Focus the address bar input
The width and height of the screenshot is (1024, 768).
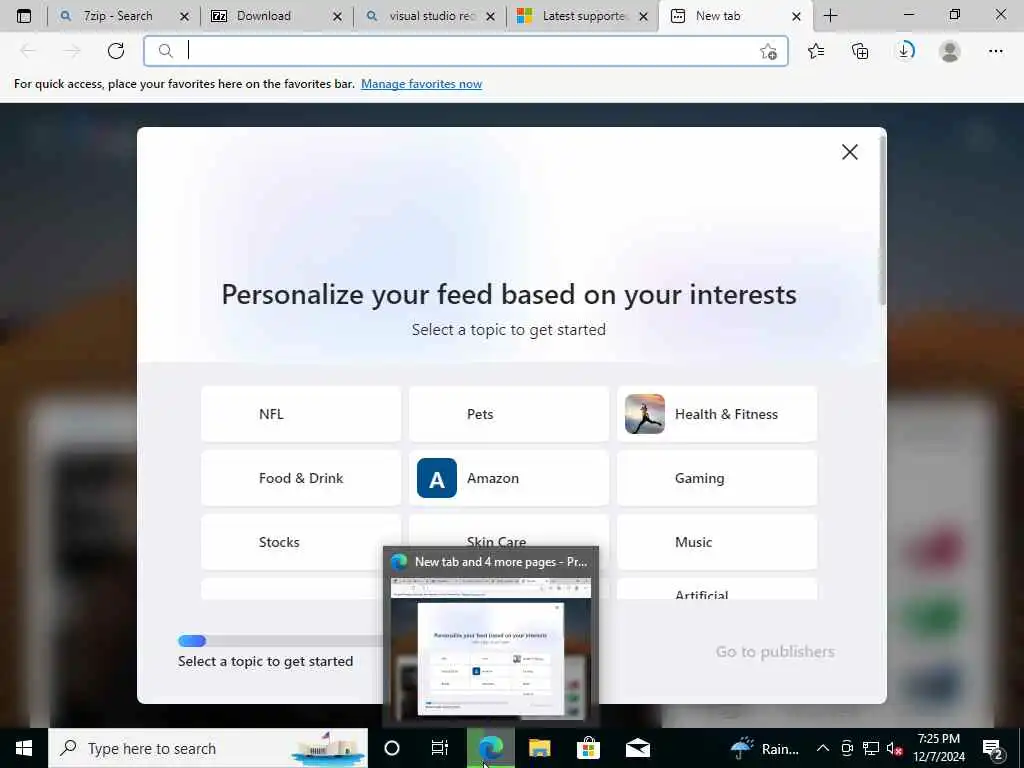tap(466, 51)
